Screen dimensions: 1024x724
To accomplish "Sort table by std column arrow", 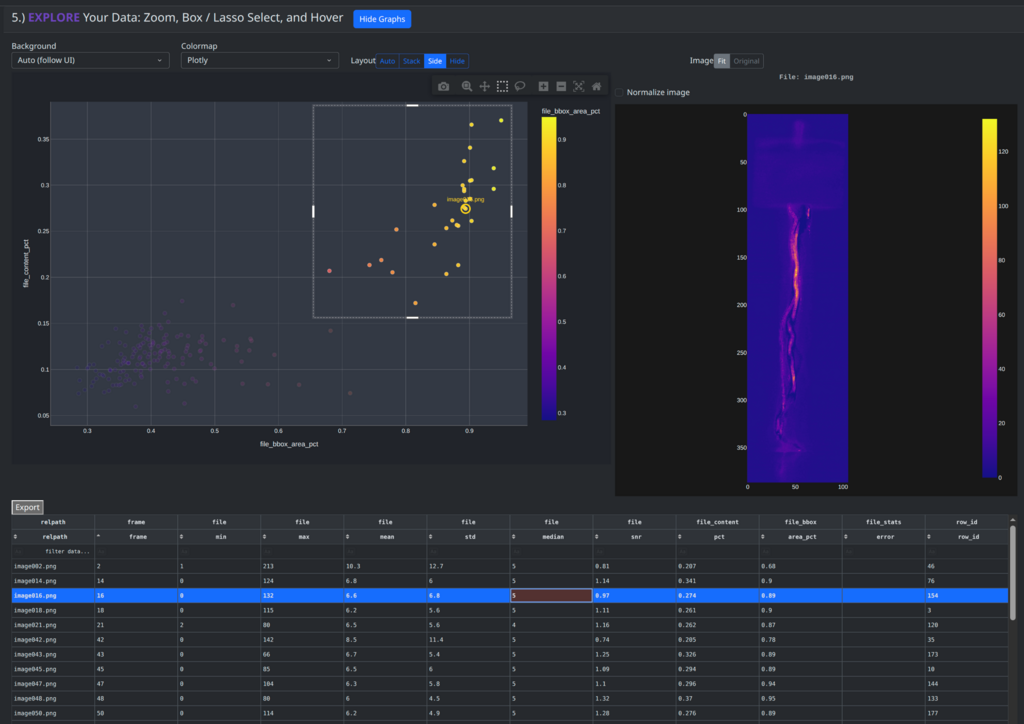I will click(x=430, y=537).
